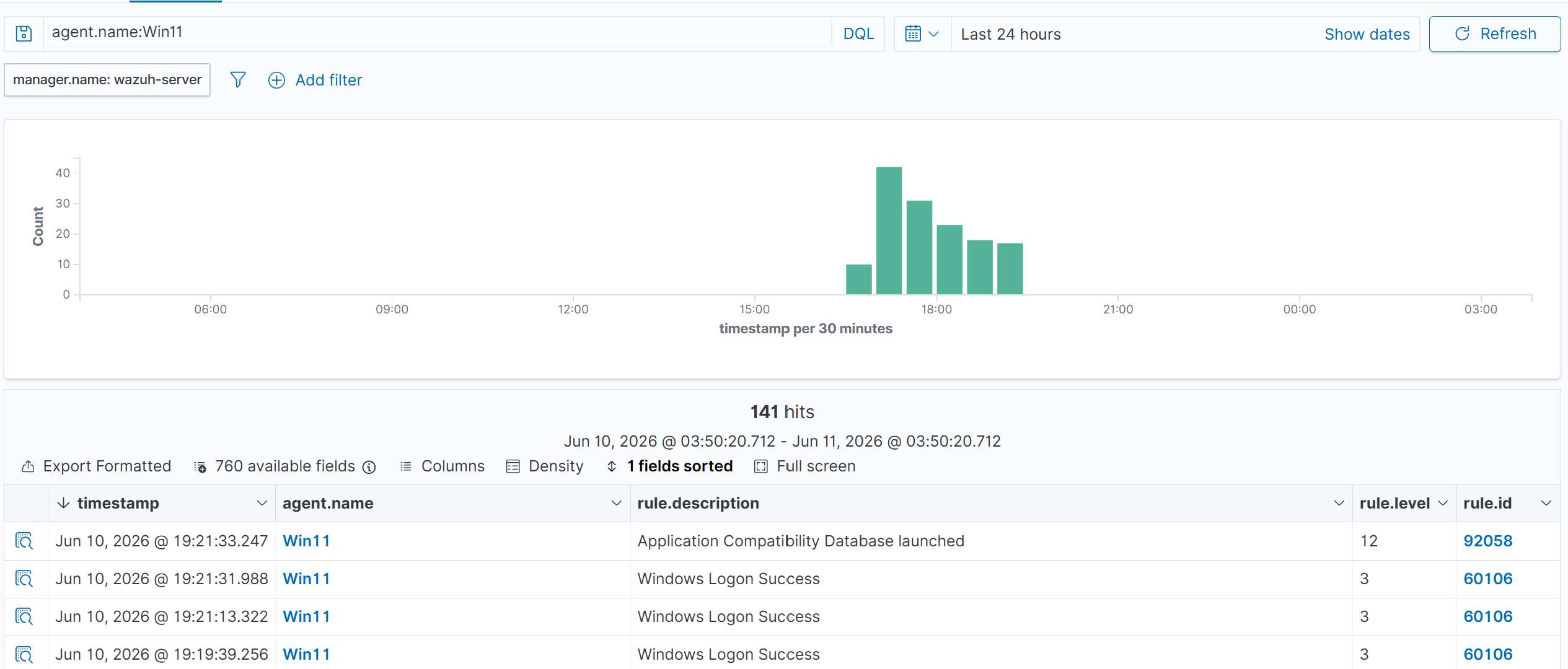Open rule id 92058 link
This screenshot has height=669, width=1568.
coord(1488,541)
